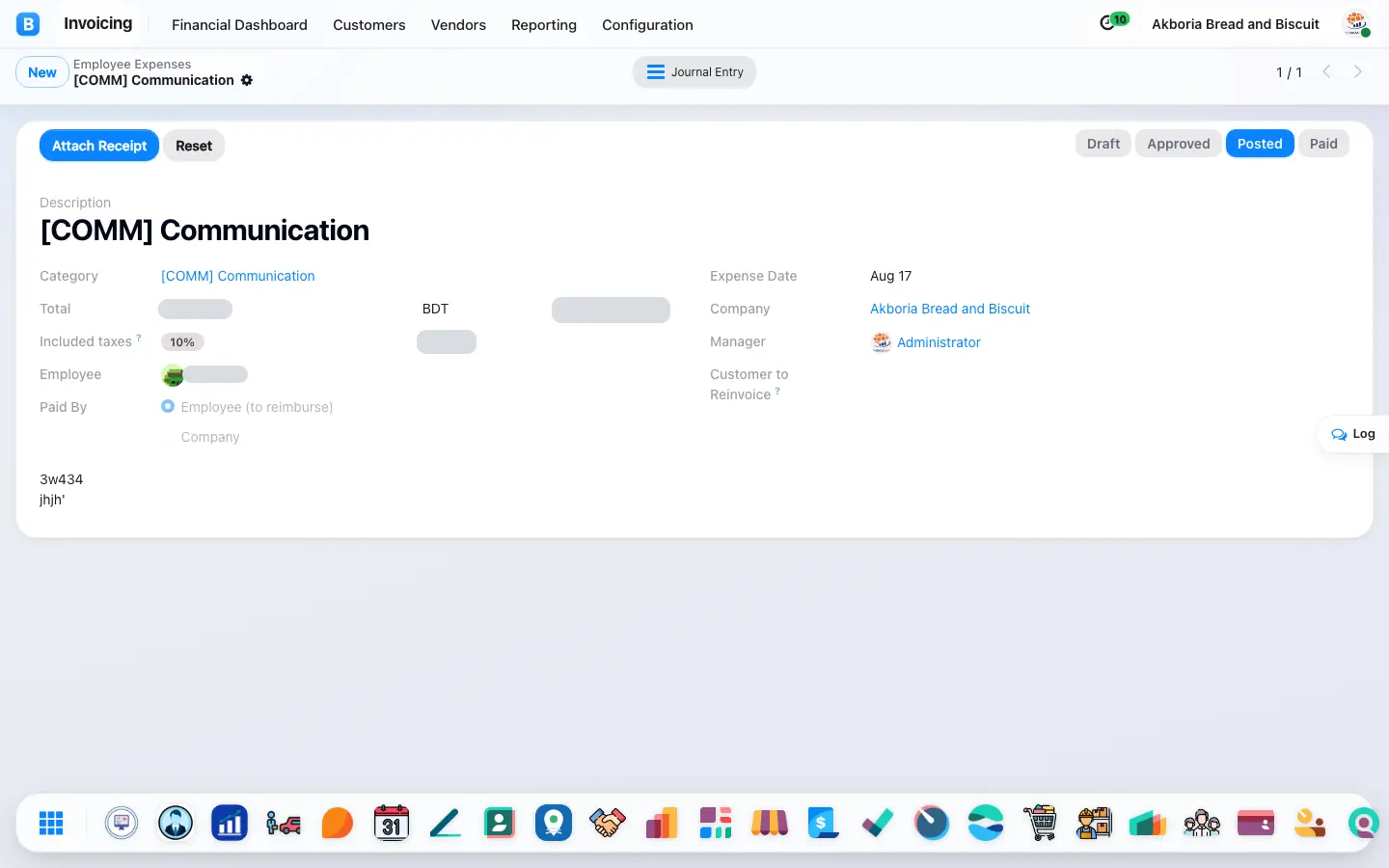The height and width of the screenshot is (868, 1389).
Task: Select the Employee (to reimburse) radio option
Action: (x=168, y=407)
